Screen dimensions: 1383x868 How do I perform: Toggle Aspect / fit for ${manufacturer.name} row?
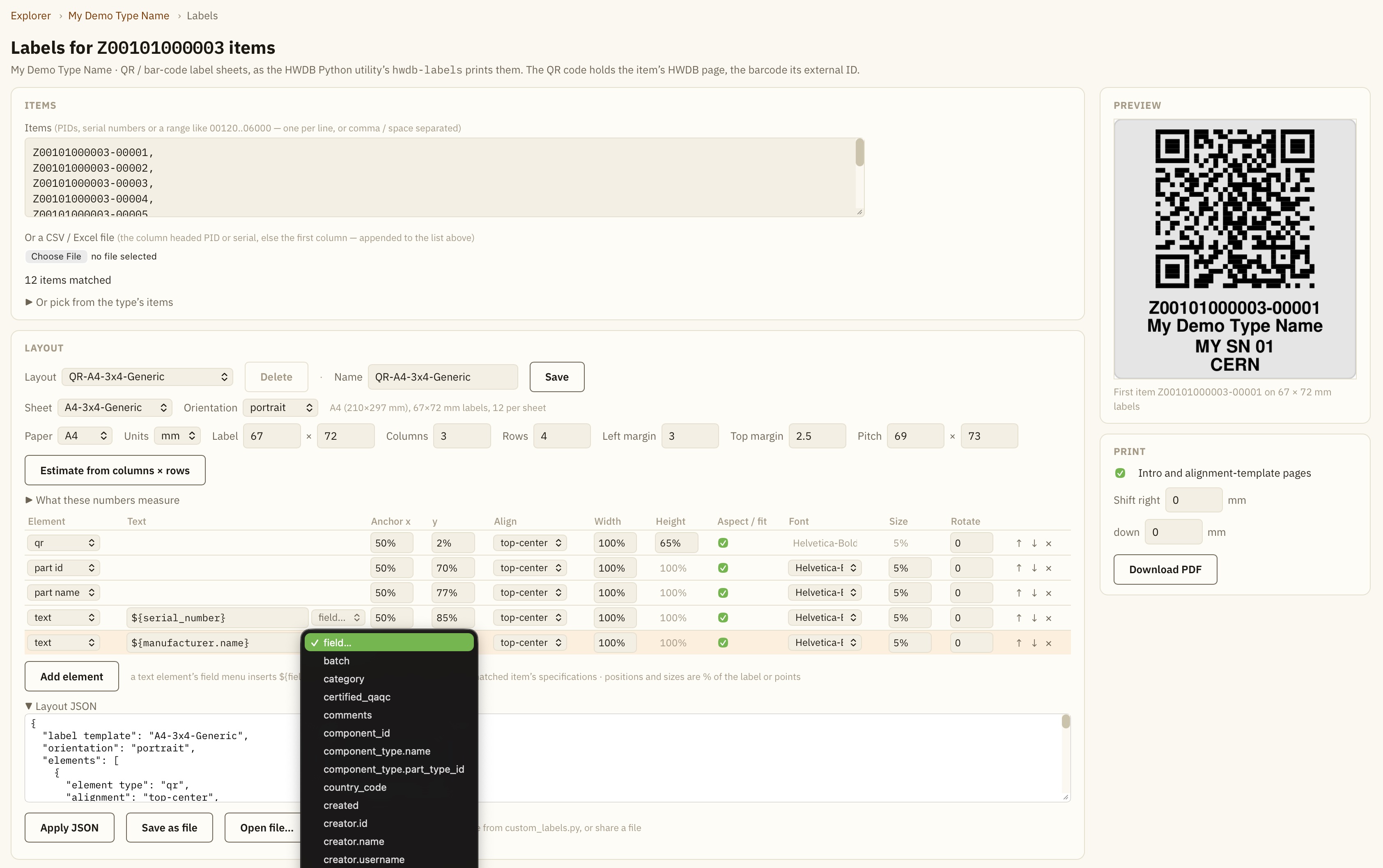click(x=723, y=643)
